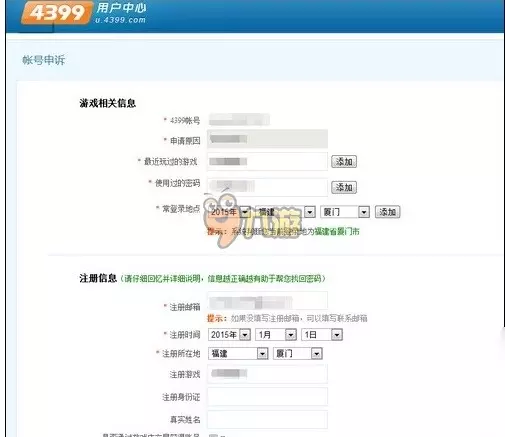Expand the 注册时间 year dropdown 2015年

pos(229,335)
